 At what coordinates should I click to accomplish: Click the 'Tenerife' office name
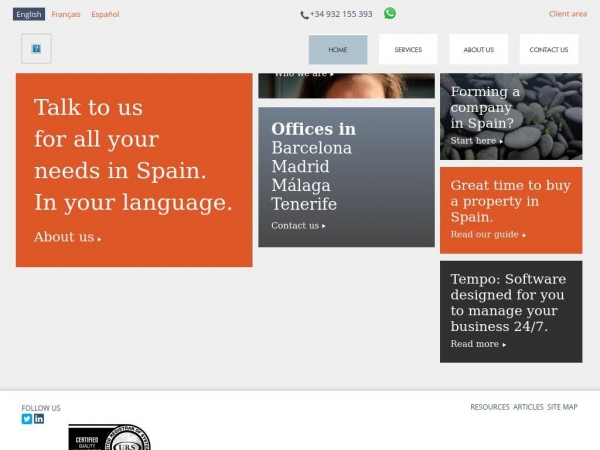point(304,204)
